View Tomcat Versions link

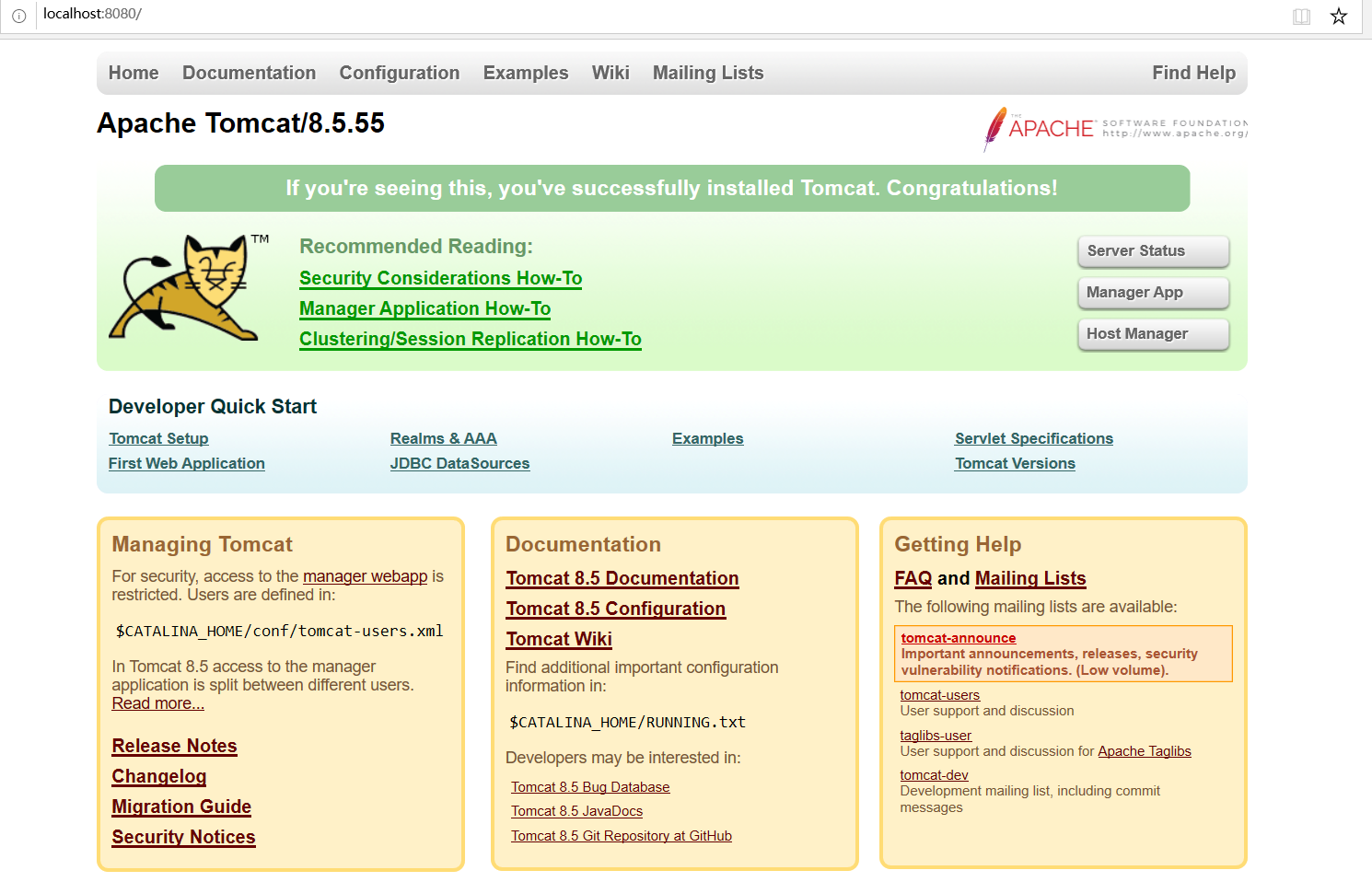(x=1015, y=463)
